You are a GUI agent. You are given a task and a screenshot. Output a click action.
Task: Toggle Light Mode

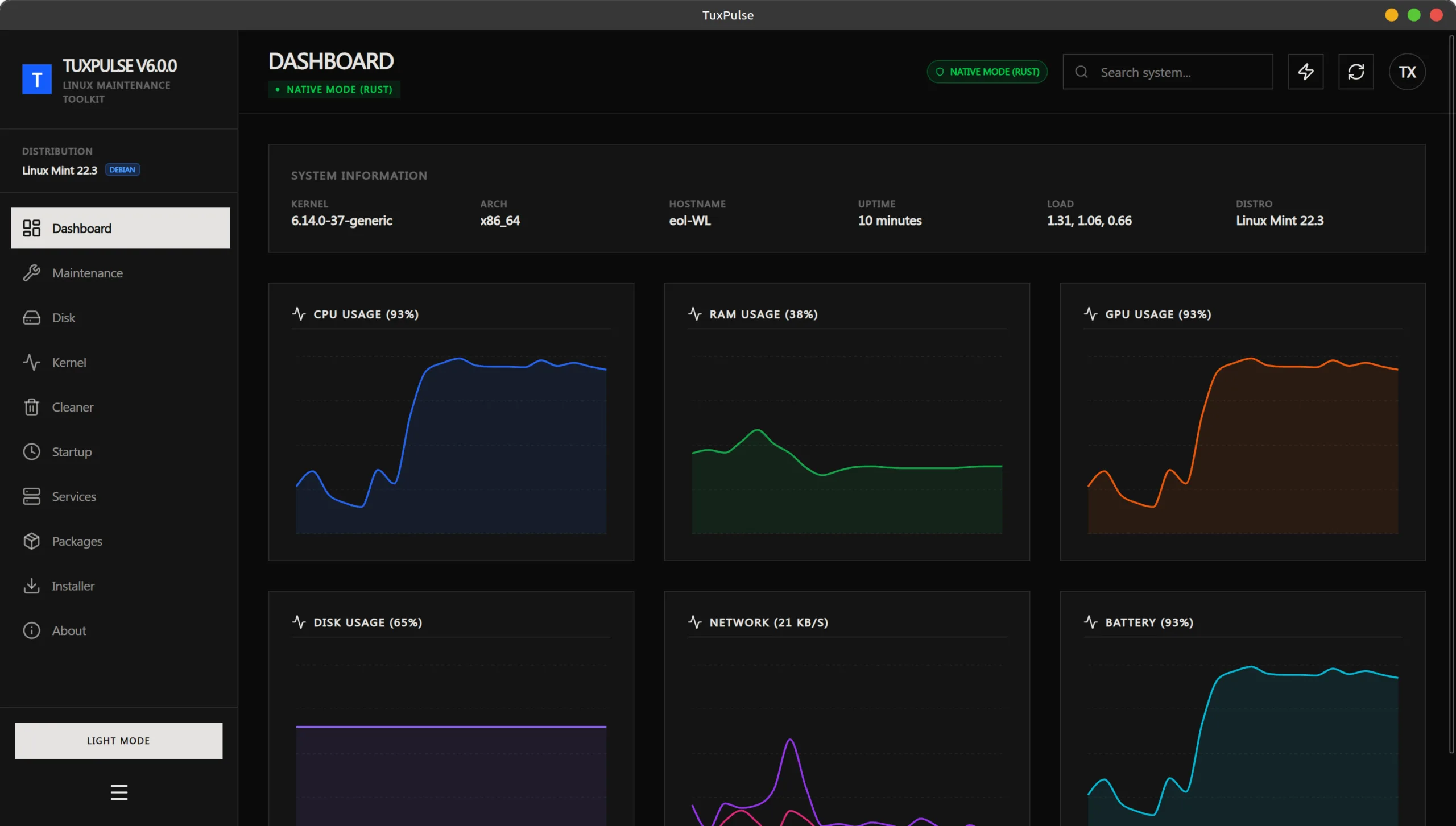[x=118, y=740]
